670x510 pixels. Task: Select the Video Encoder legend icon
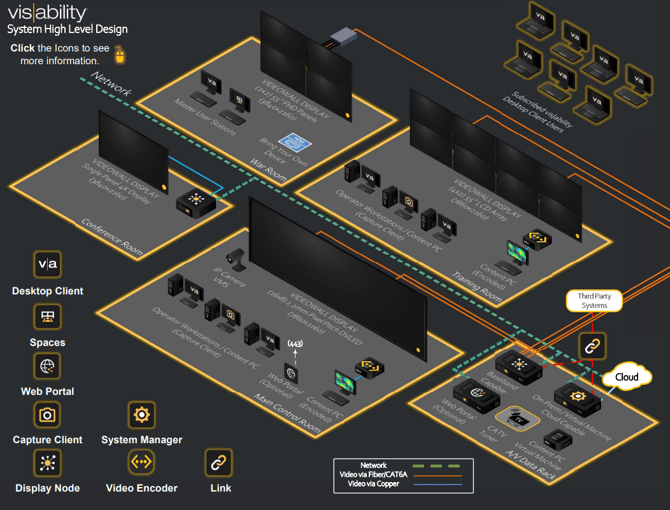point(141,462)
